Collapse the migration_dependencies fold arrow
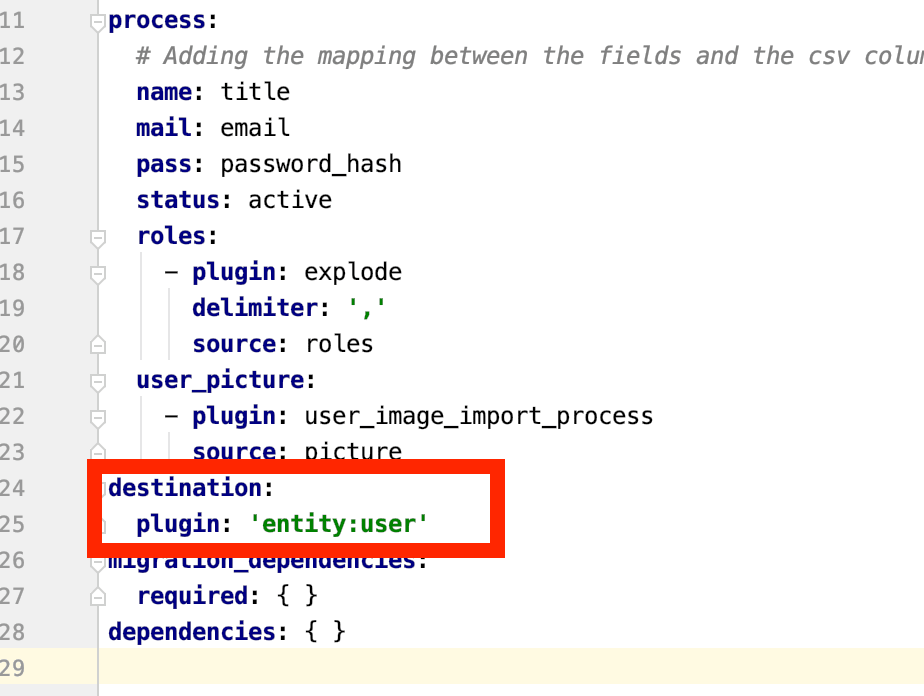 point(97,560)
